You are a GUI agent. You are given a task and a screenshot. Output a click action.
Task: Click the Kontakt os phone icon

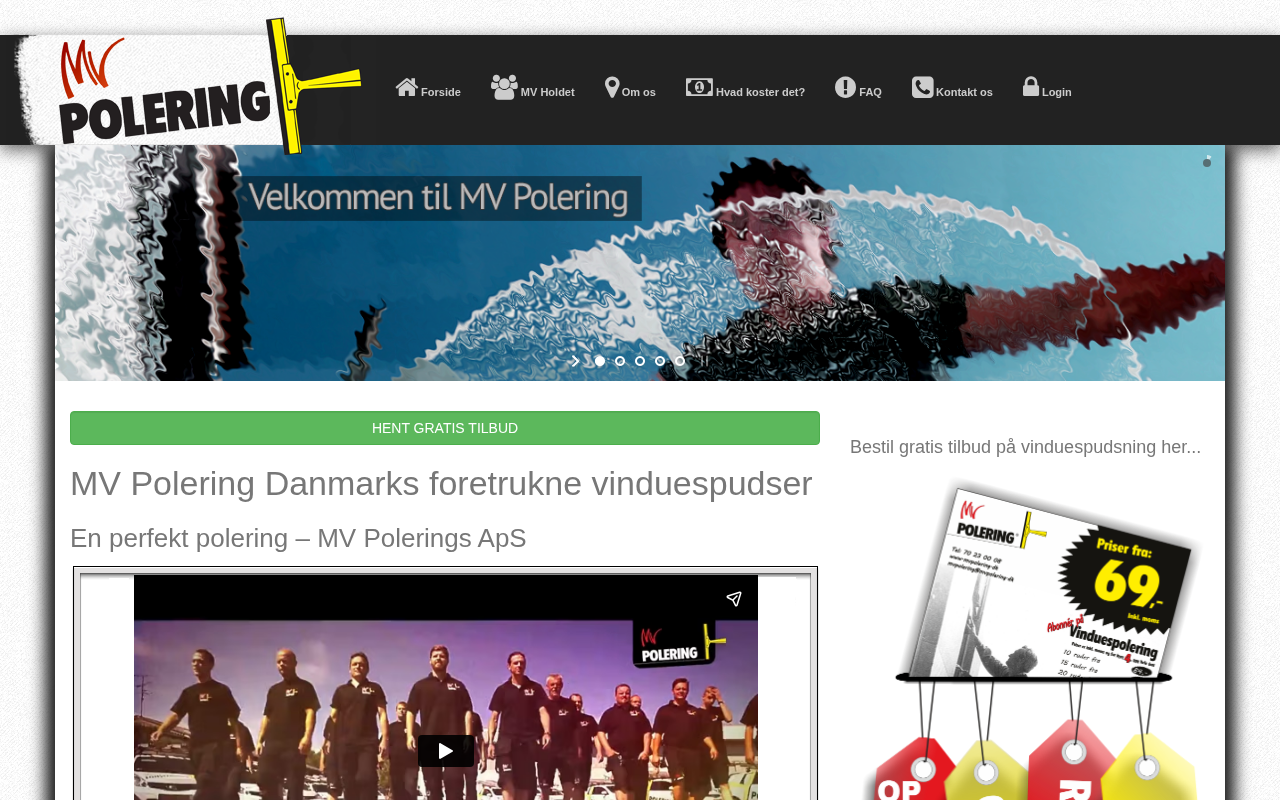[922, 87]
